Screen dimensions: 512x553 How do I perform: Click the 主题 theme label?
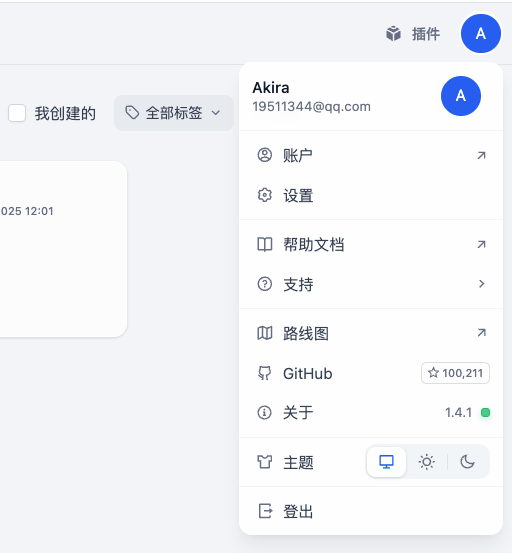(298, 462)
